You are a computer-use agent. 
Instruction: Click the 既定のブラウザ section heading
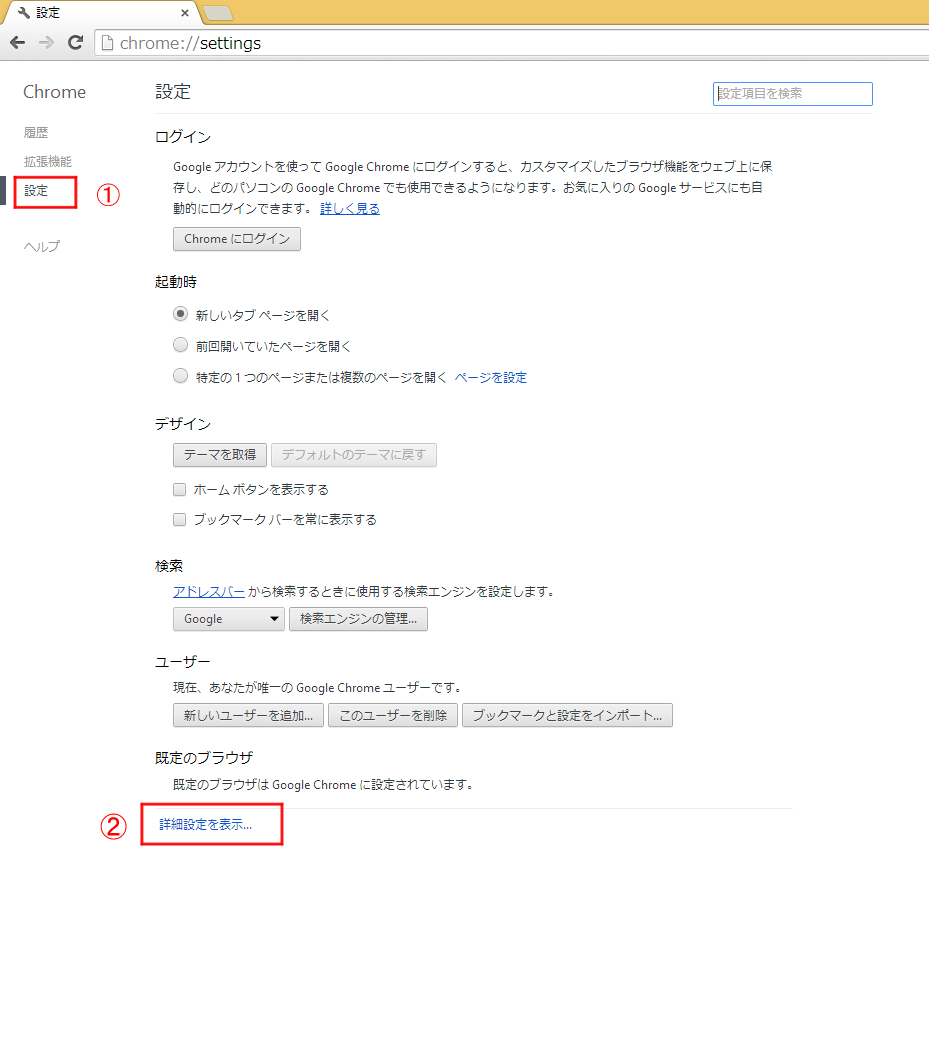204,758
